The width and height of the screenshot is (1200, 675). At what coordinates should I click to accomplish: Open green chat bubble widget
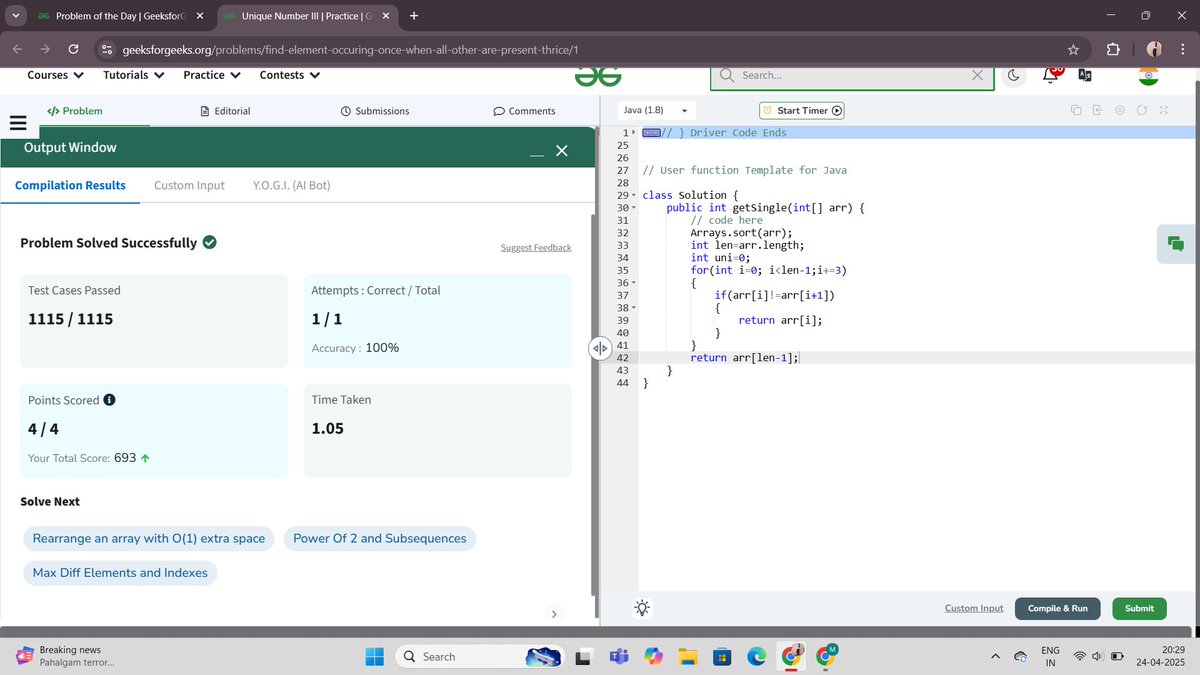pyautogui.click(x=1176, y=244)
